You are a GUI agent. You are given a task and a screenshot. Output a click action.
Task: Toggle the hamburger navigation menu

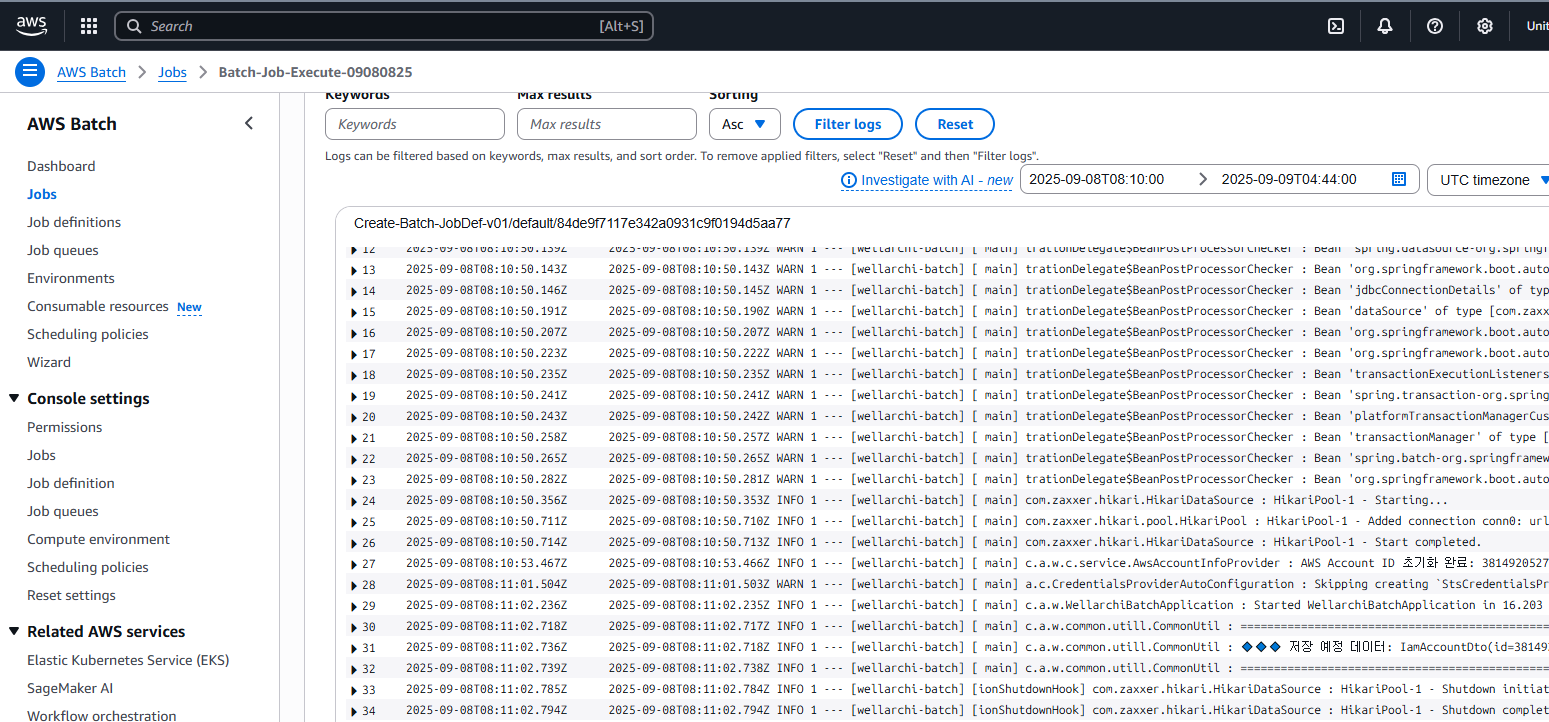tap(30, 72)
